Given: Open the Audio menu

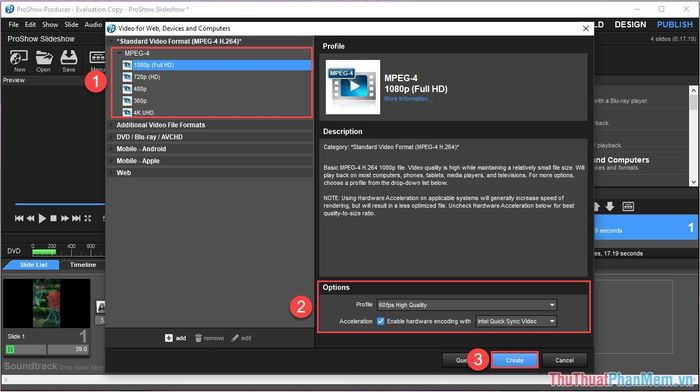Looking at the screenshot, I should point(93,25).
